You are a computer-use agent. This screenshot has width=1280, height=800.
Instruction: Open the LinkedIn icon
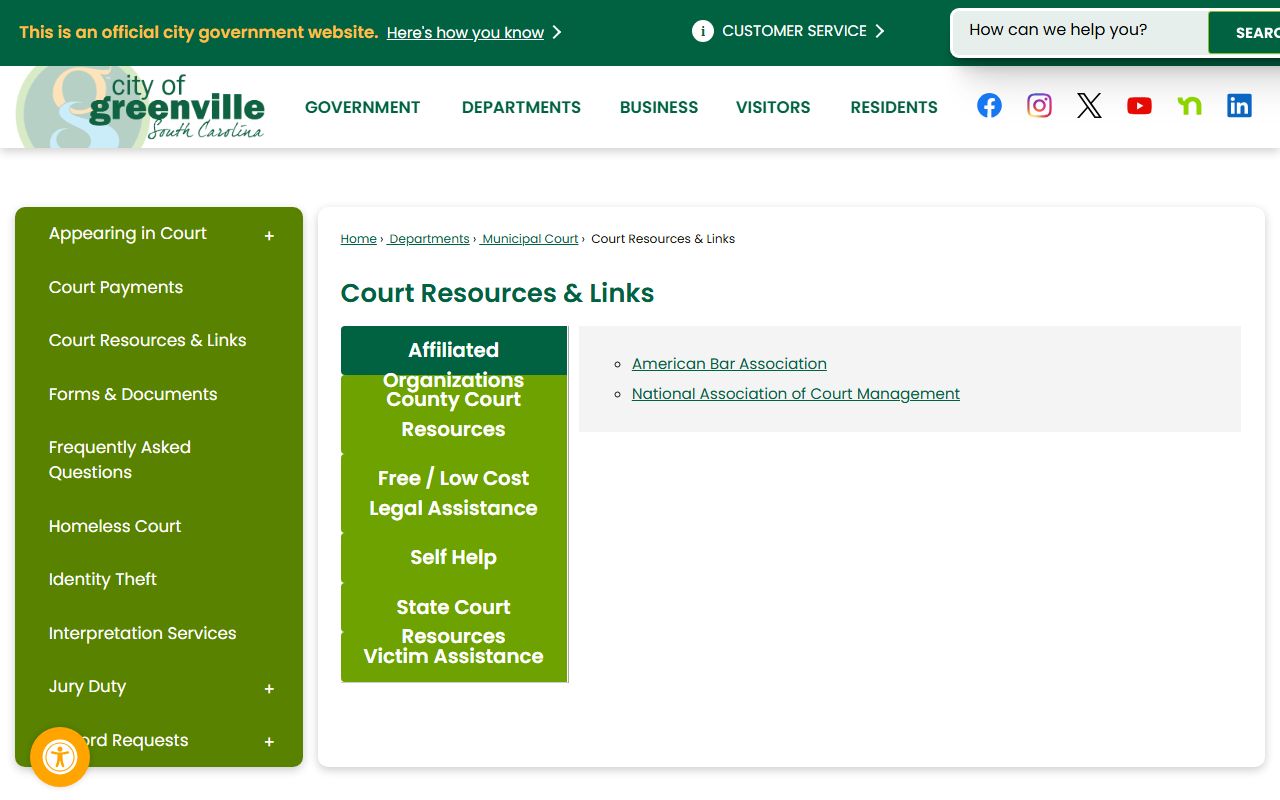tap(1239, 106)
